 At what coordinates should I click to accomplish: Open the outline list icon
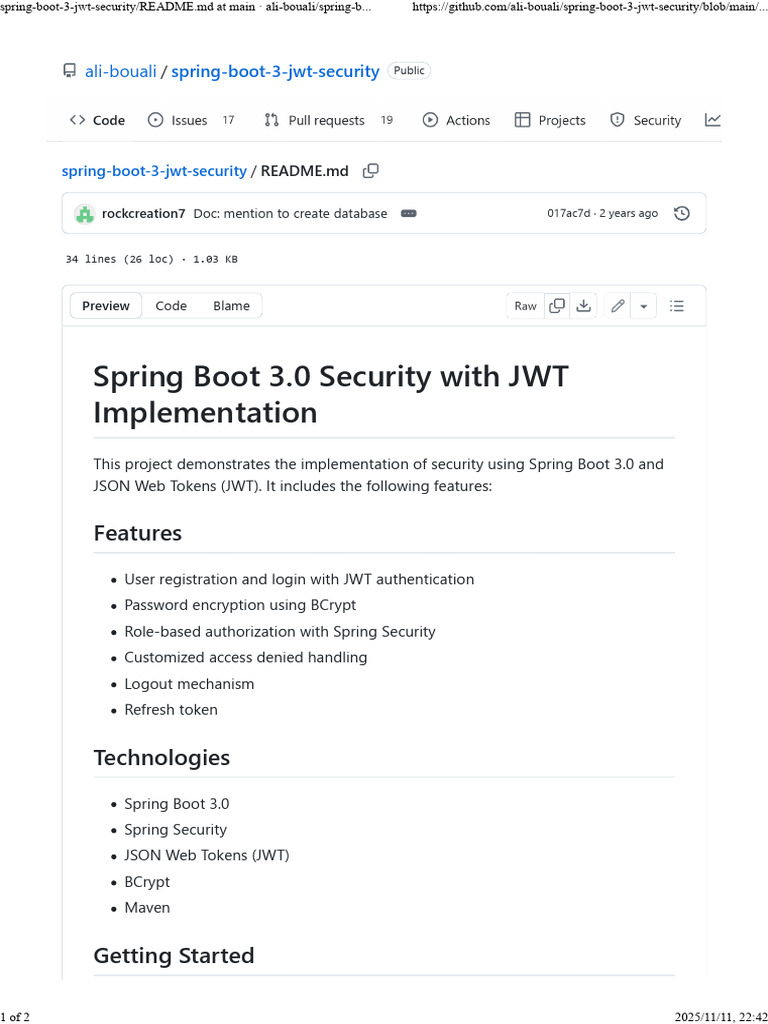pos(677,306)
